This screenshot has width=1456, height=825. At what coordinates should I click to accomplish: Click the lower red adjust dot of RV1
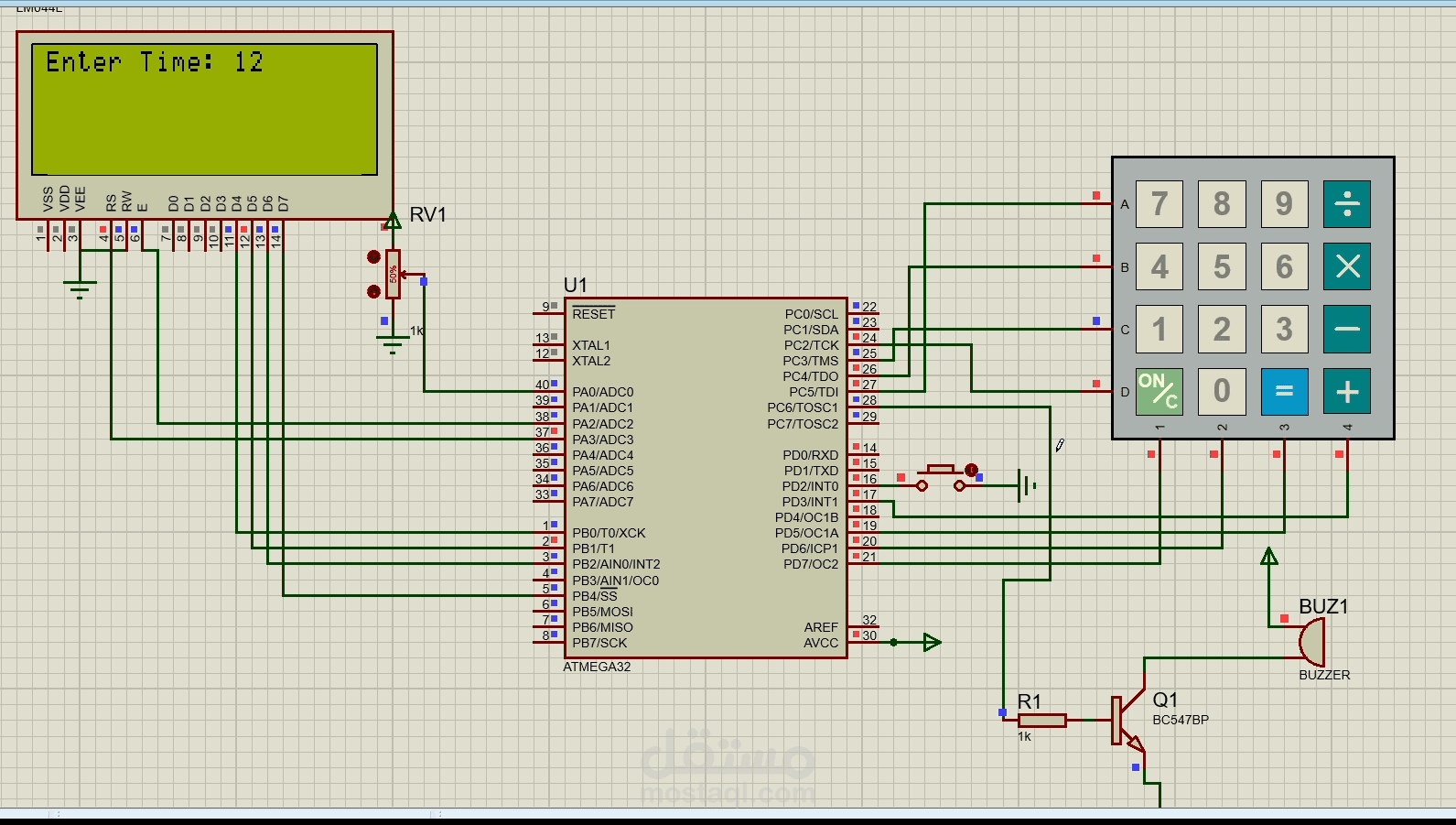tap(373, 291)
